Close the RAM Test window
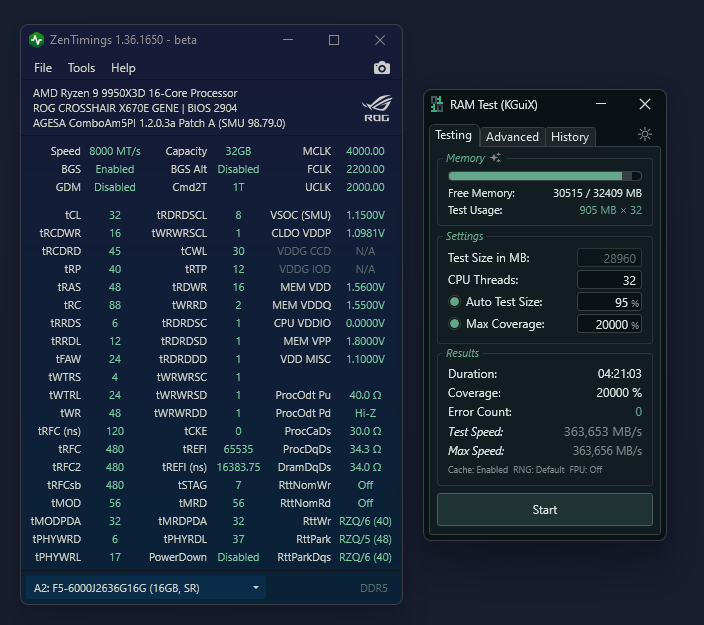The height and width of the screenshot is (625, 704). point(645,104)
